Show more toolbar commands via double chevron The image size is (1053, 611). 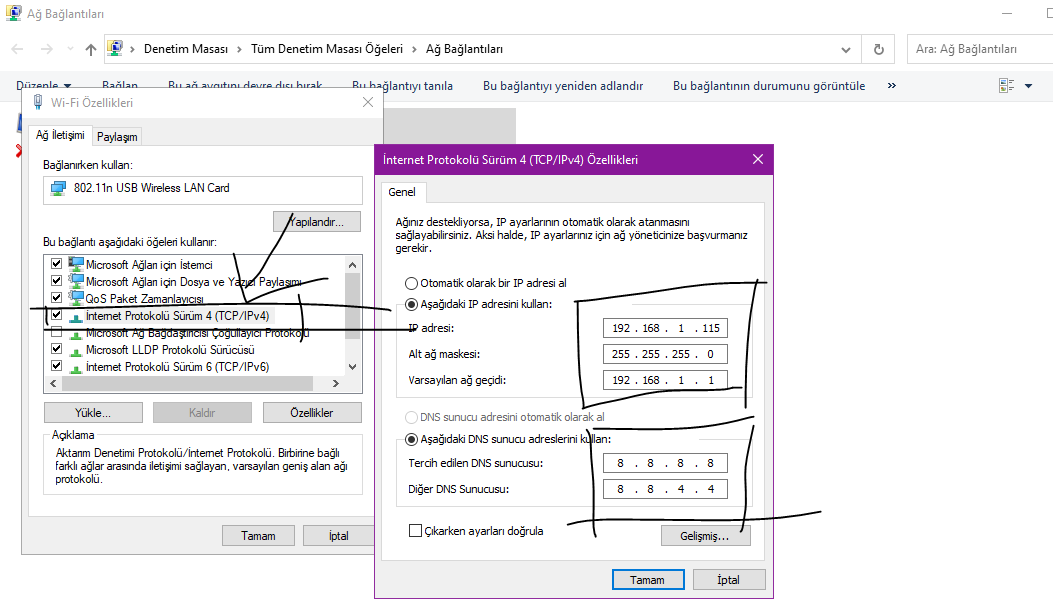892,85
